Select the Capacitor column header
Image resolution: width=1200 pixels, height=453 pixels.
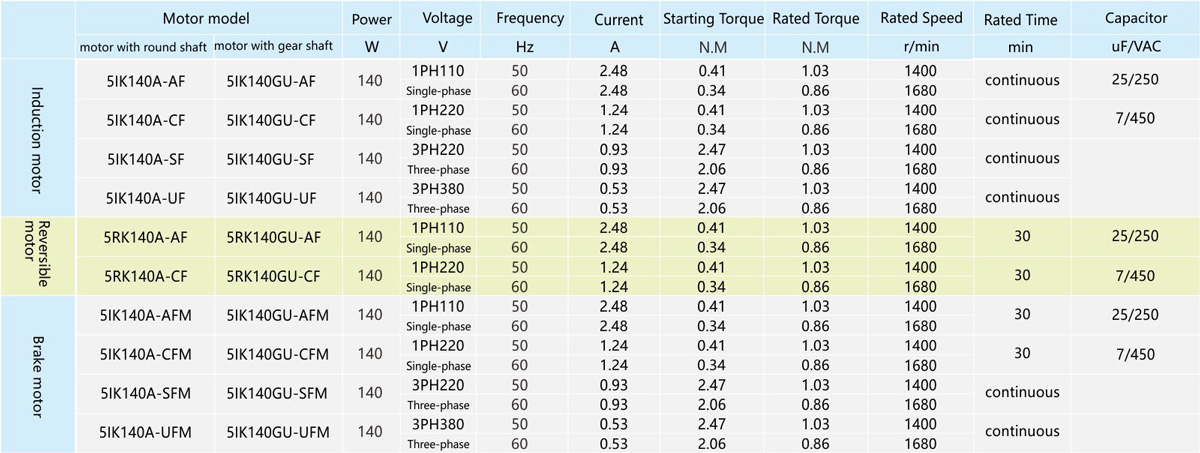click(x=1135, y=19)
